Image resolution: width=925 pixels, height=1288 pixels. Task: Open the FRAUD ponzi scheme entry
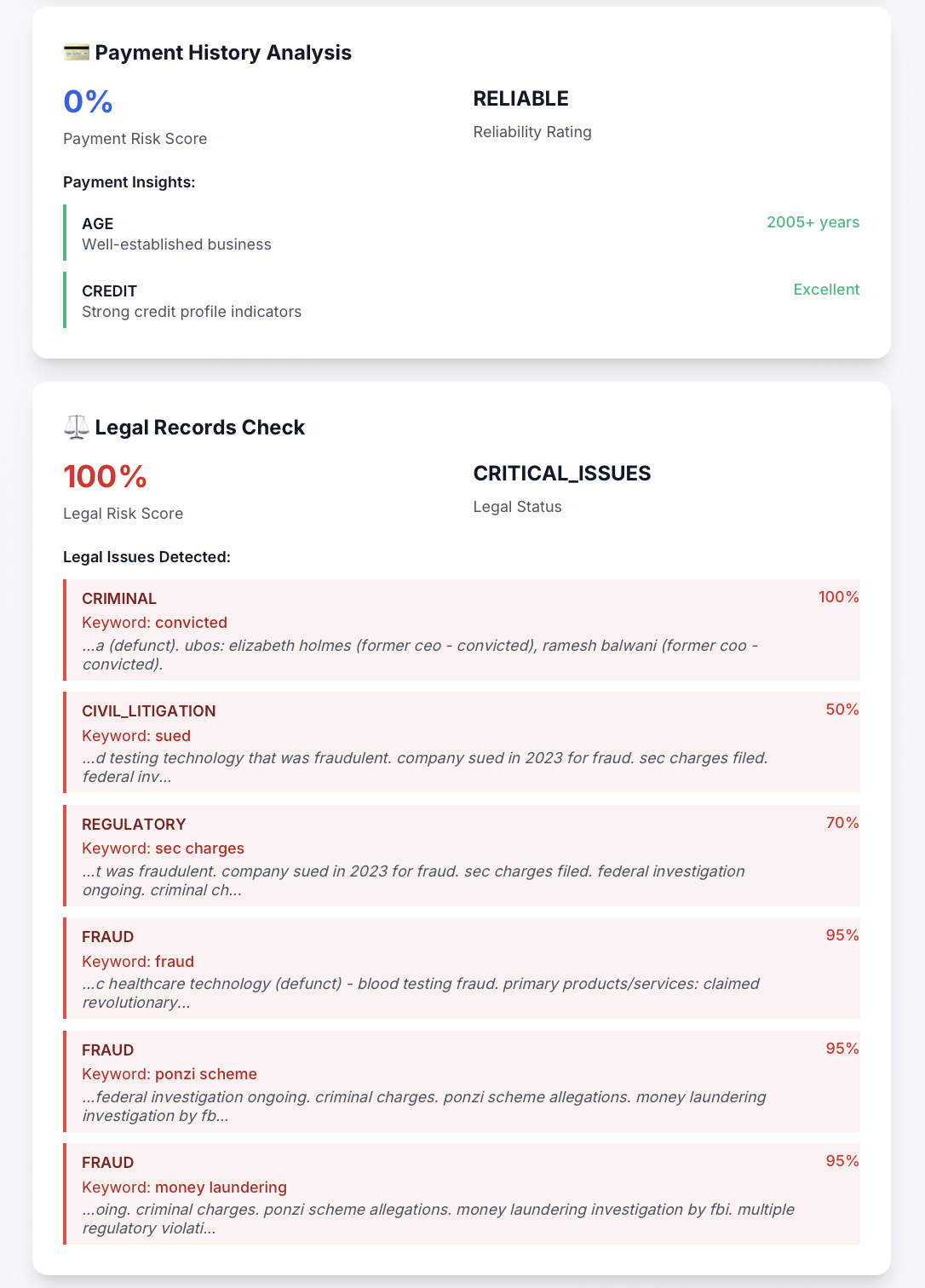click(x=462, y=1081)
